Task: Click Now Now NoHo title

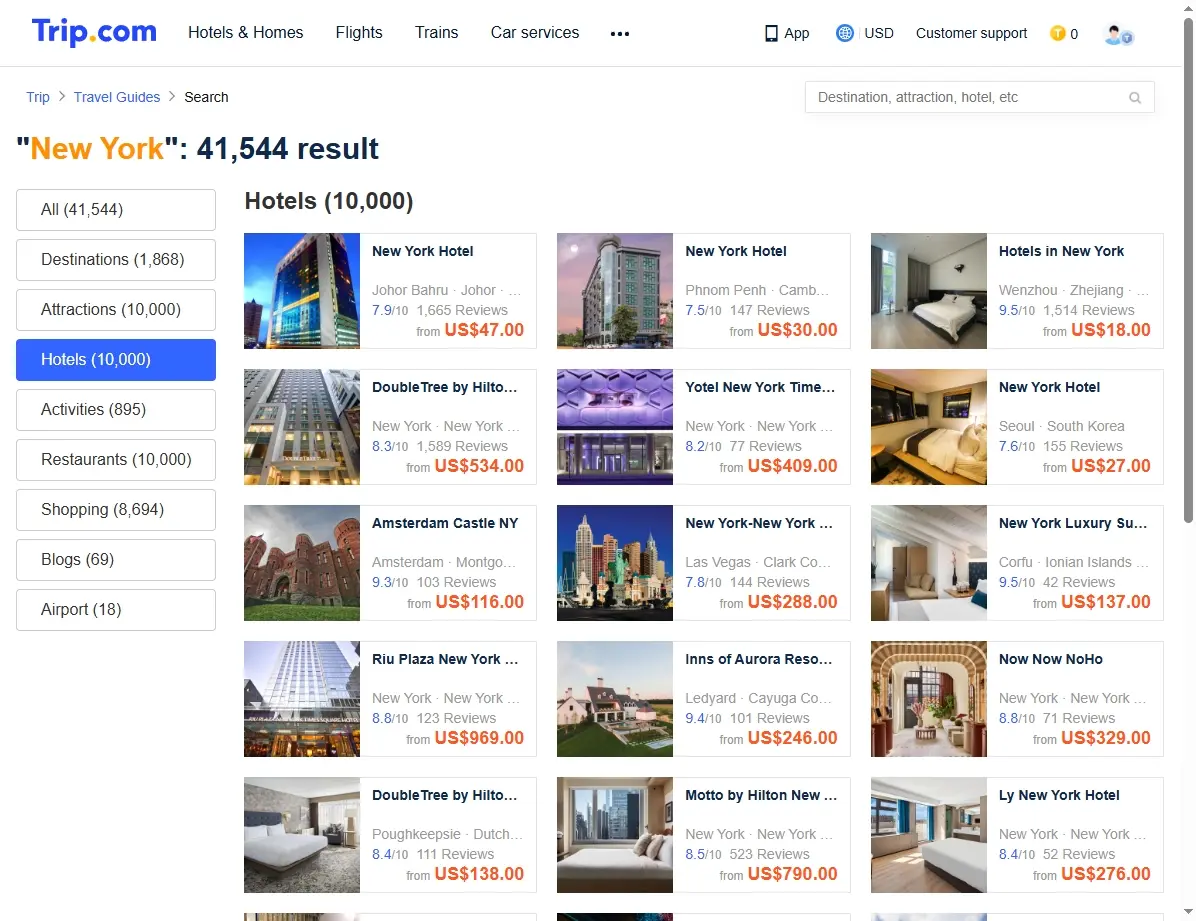Action: pos(1050,659)
